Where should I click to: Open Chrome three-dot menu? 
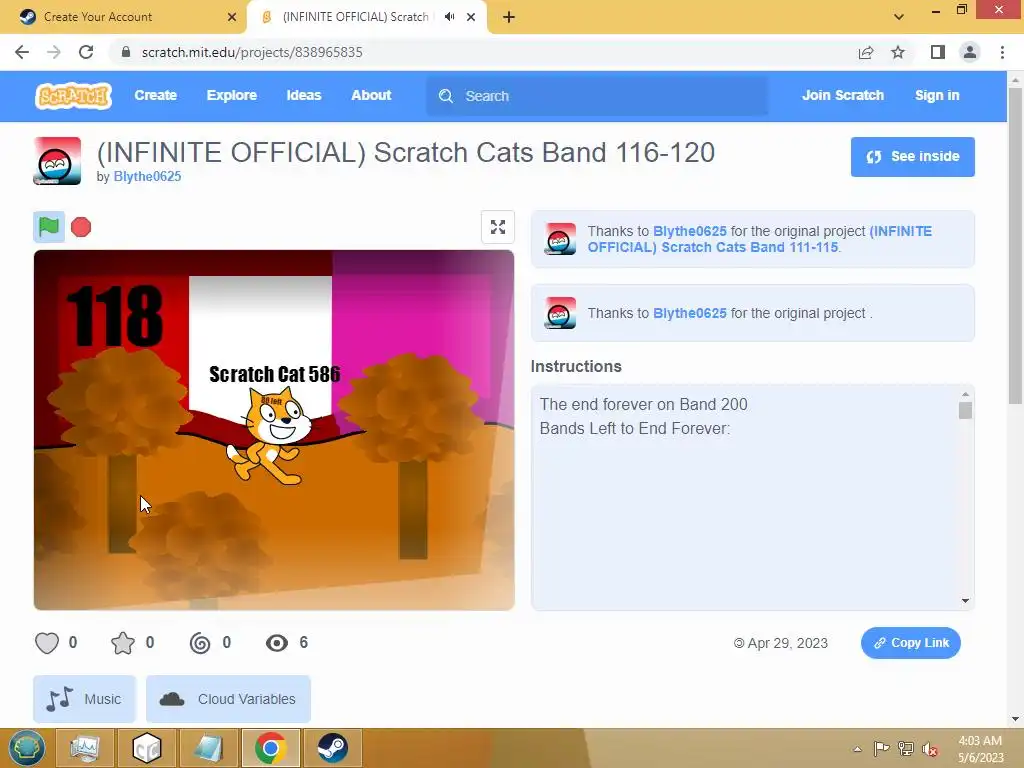[x=1002, y=52]
